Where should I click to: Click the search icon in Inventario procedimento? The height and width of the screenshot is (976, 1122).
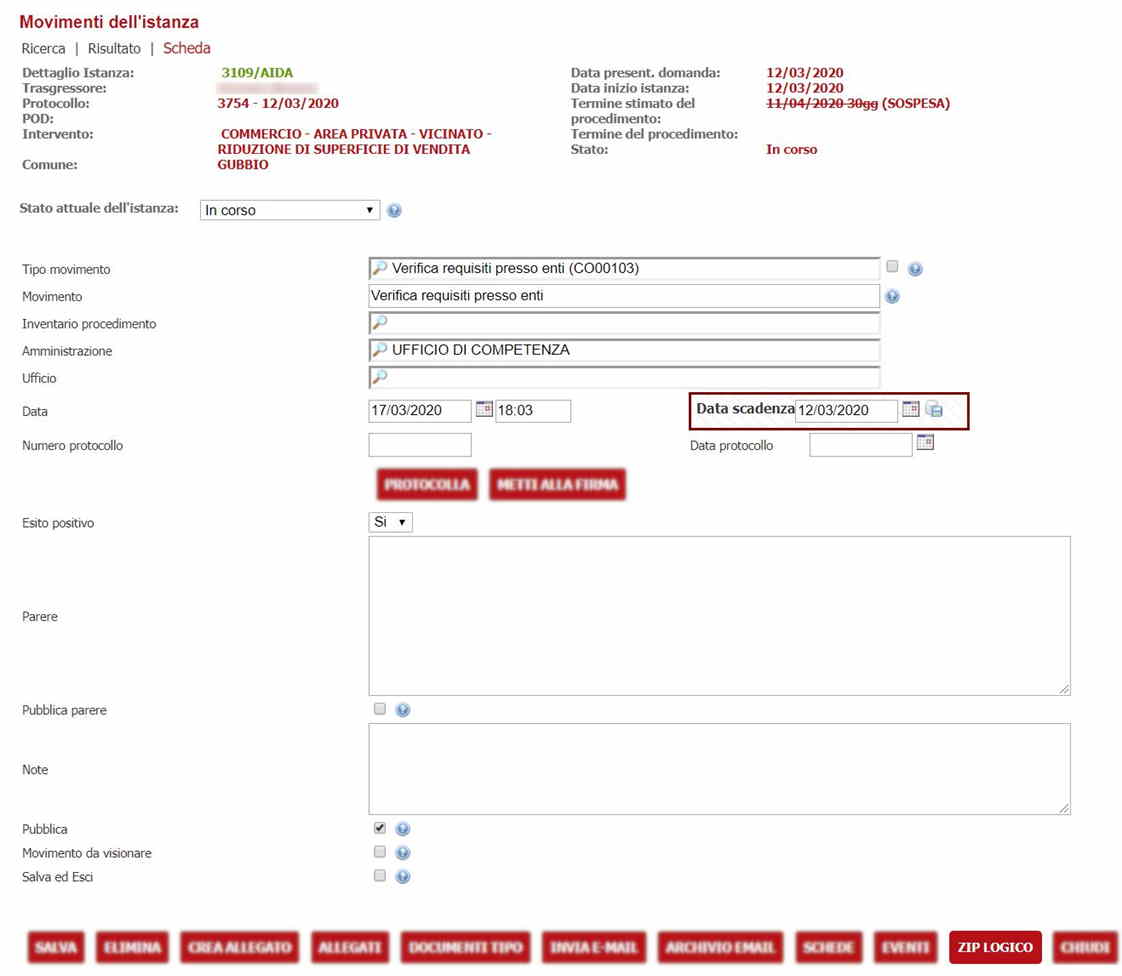tap(380, 324)
